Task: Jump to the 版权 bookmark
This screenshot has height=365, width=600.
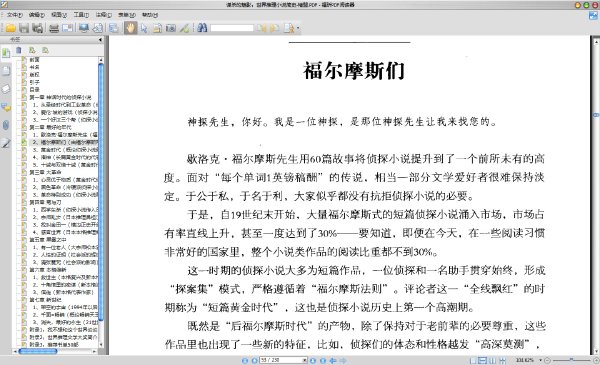Action: click(x=34, y=75)
